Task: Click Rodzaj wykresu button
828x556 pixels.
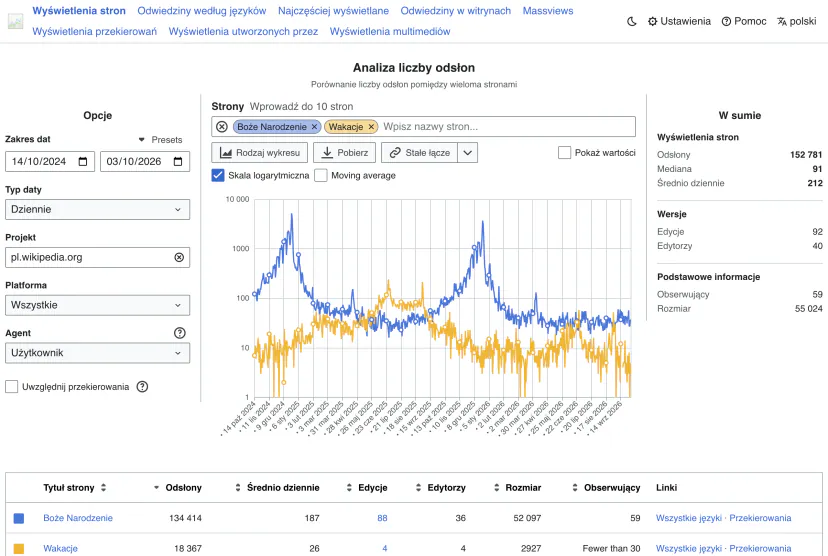Action: pyautogui.click(x=260, y=153)
